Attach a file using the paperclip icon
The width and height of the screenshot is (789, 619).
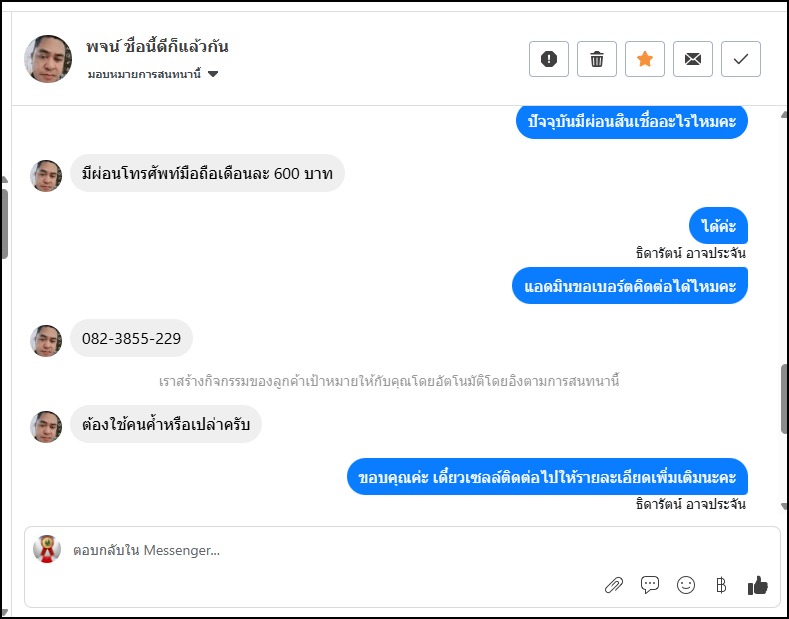coord(614,585)
